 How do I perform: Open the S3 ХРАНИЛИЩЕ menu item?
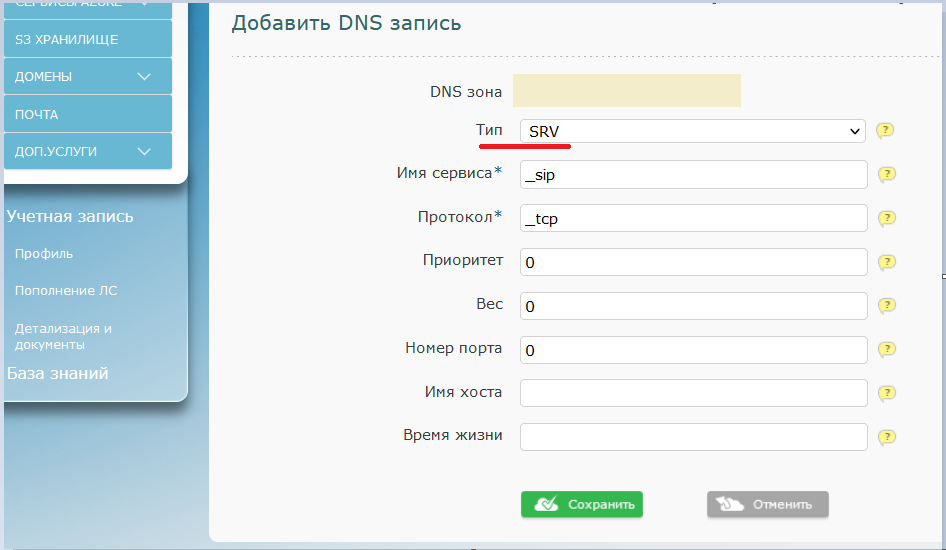click(x=88, y=39)
